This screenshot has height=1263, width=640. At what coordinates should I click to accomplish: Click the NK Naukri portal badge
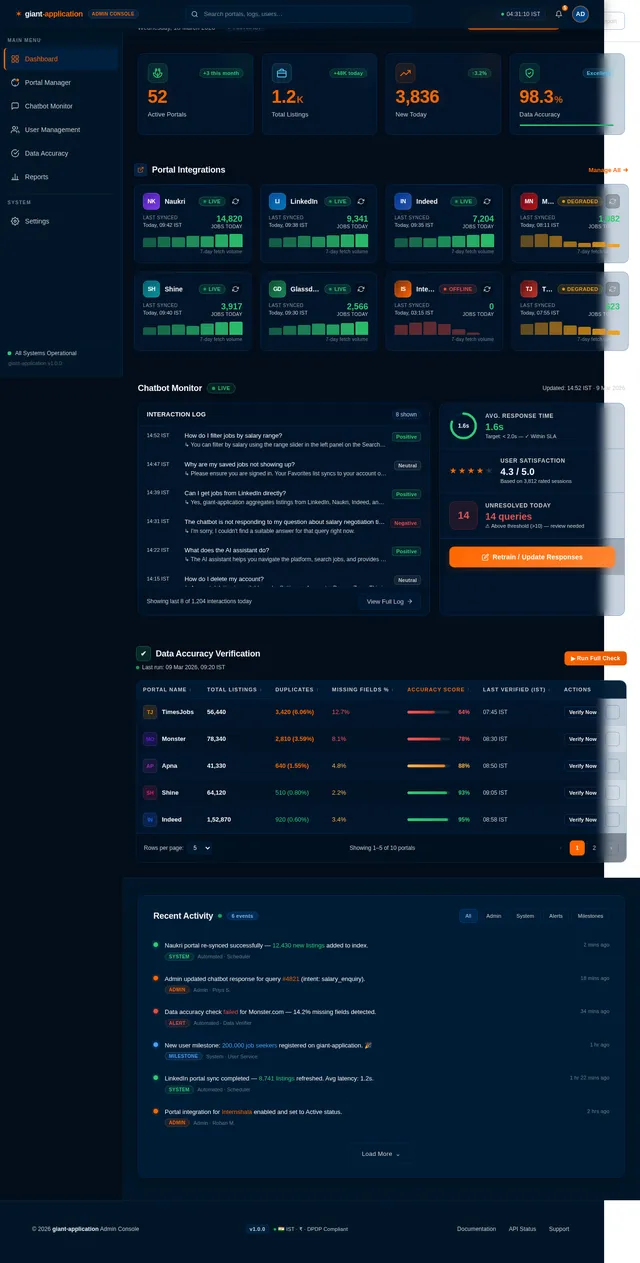[151, 201]
